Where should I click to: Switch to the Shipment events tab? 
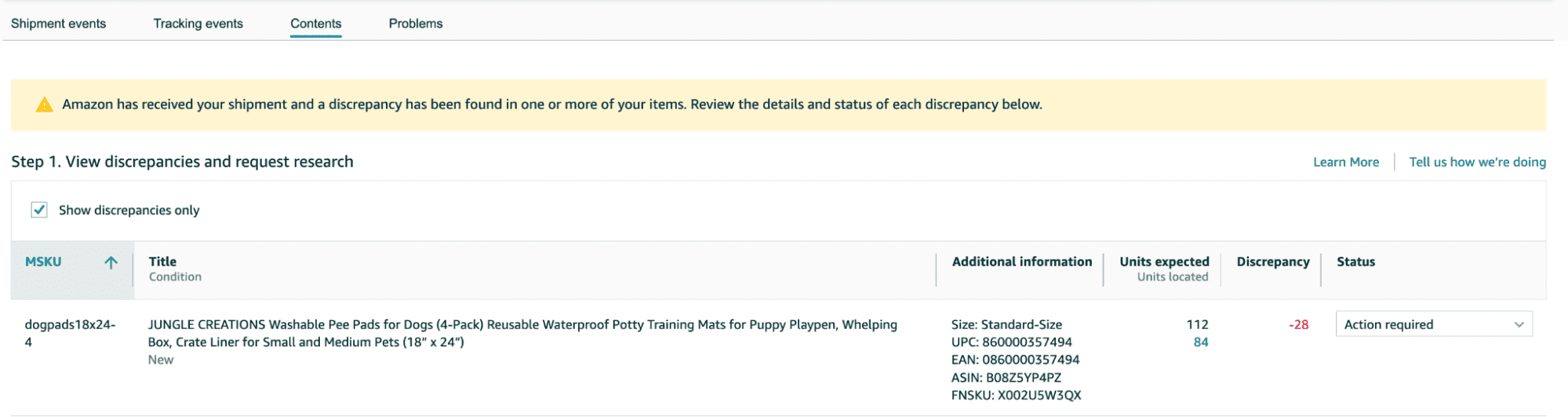point(59,24)
